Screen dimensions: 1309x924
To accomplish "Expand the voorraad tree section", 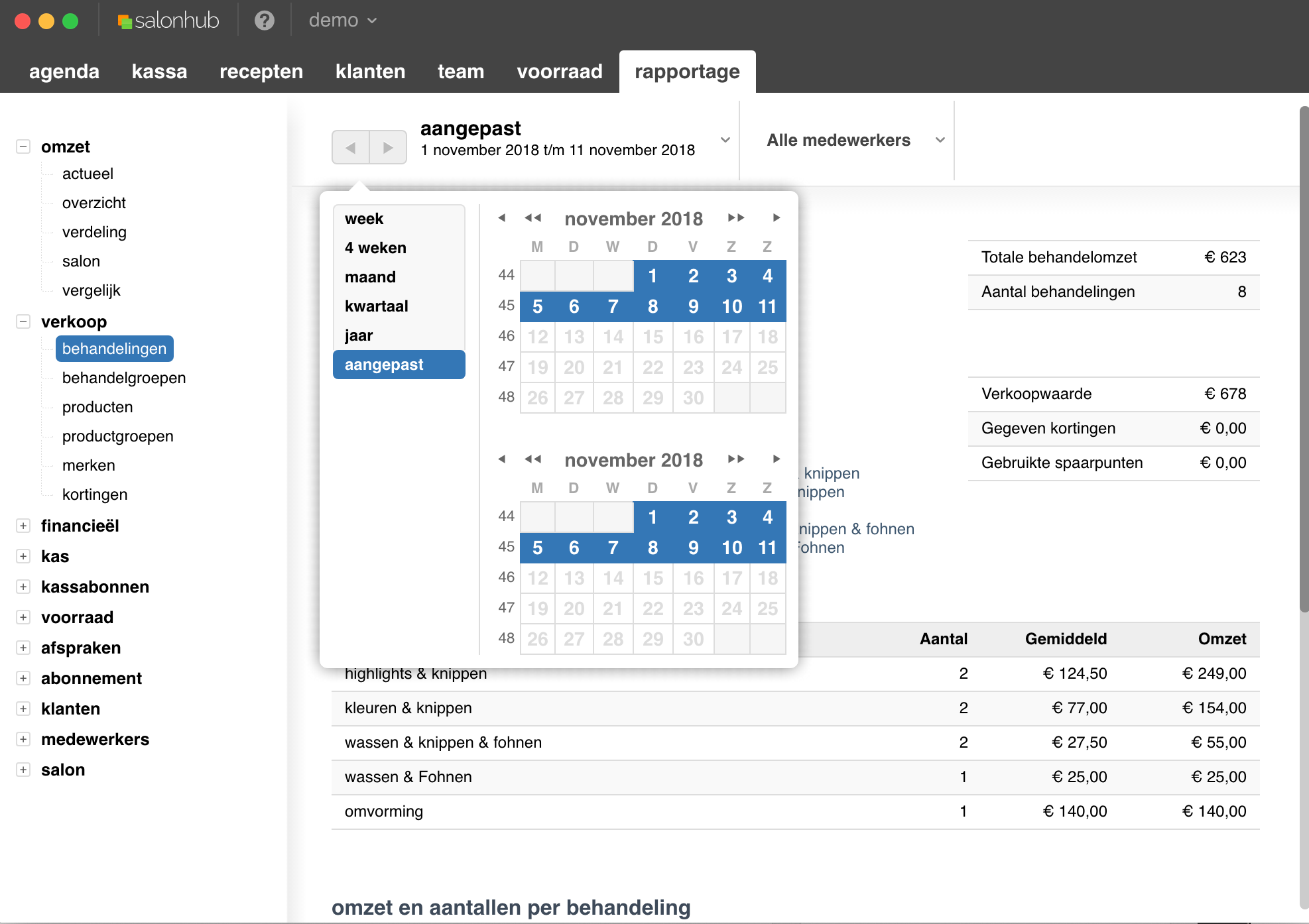I will tap(23, 617).
